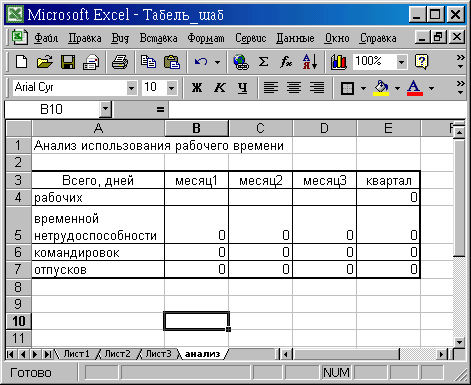Launch the Chart Wizard icon

click(x=338, y=62)
